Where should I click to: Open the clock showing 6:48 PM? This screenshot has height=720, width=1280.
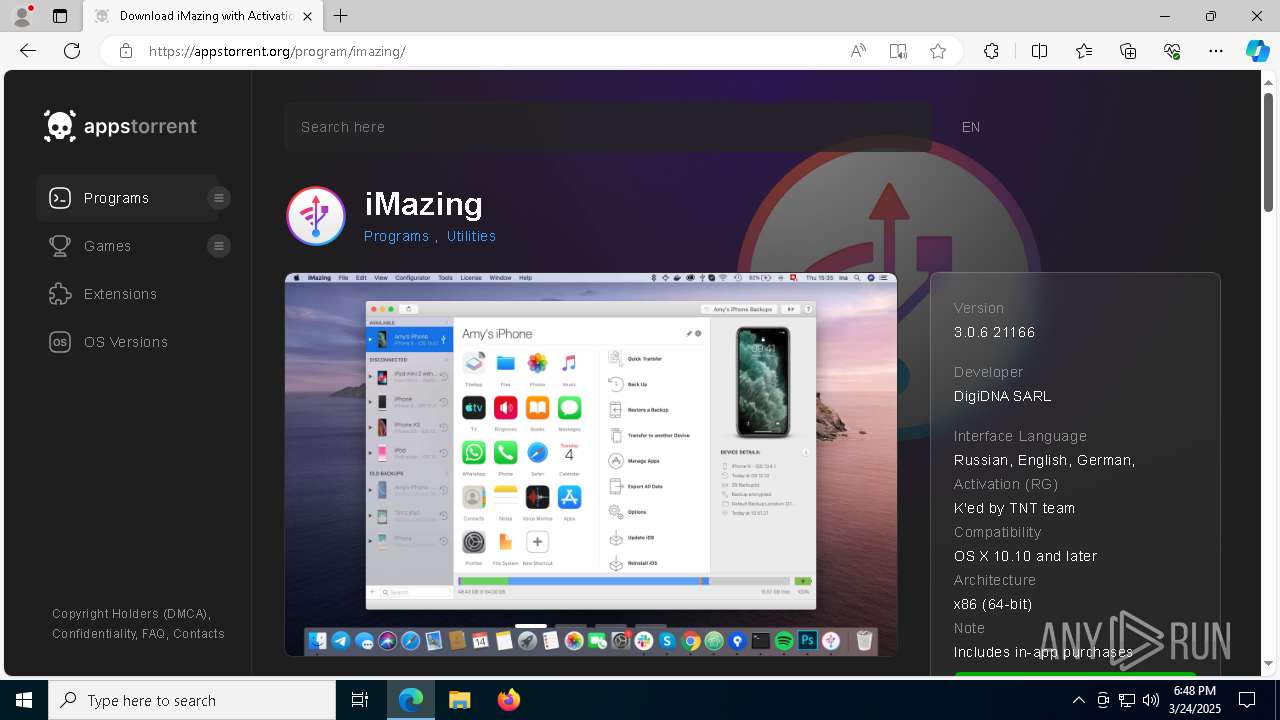coord(1195,700)
